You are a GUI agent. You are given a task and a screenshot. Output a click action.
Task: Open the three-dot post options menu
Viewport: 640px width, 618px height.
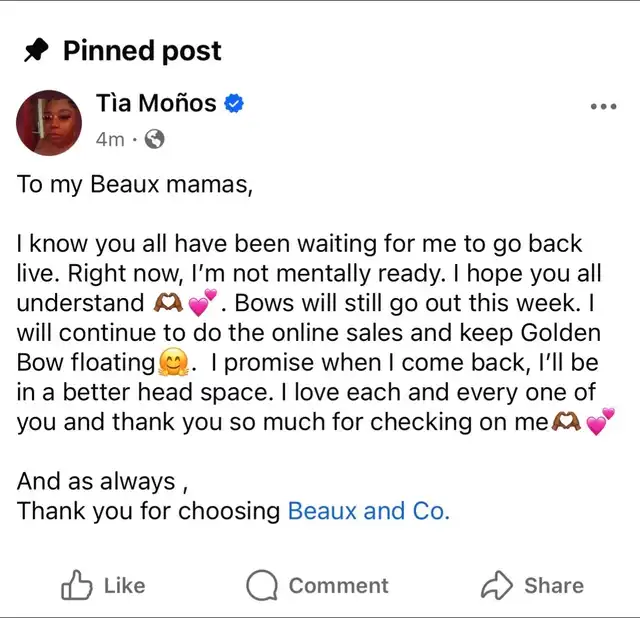pyautogui.click(x=603, y=107)
